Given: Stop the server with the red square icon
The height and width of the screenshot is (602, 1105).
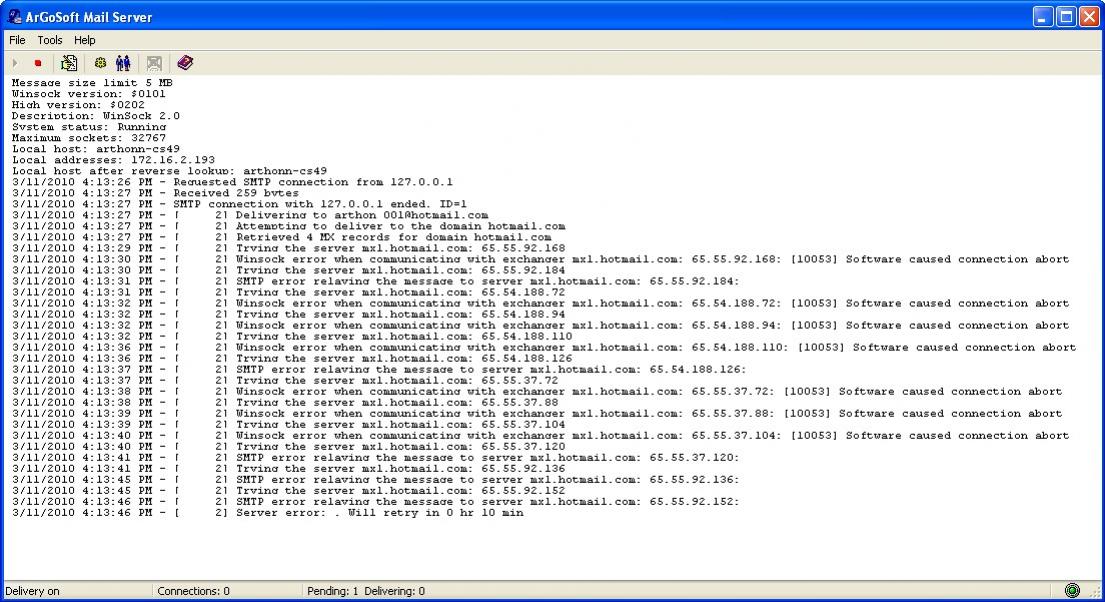Looking at the screenshot, I should point(38,63).
